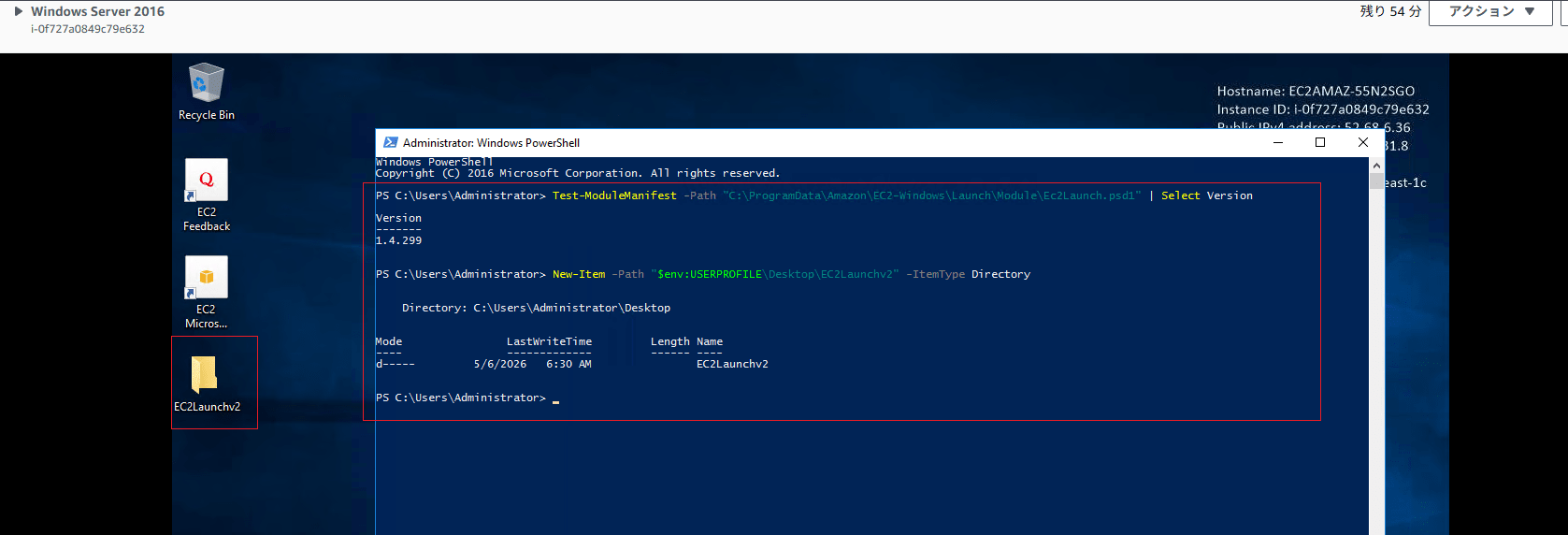Click the version value 1.4.299
The height and width of the screenshot is (535, 1568).
[x=398, y=240]
